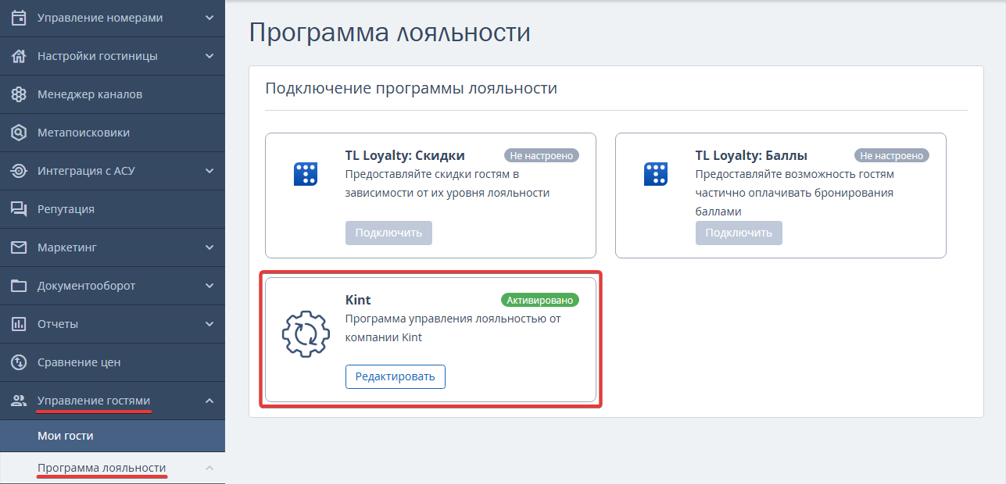This screenshot has height=484, width=1006.
Task: Click the flower icon beside Менеджер каналов
Action: (19, 94)
